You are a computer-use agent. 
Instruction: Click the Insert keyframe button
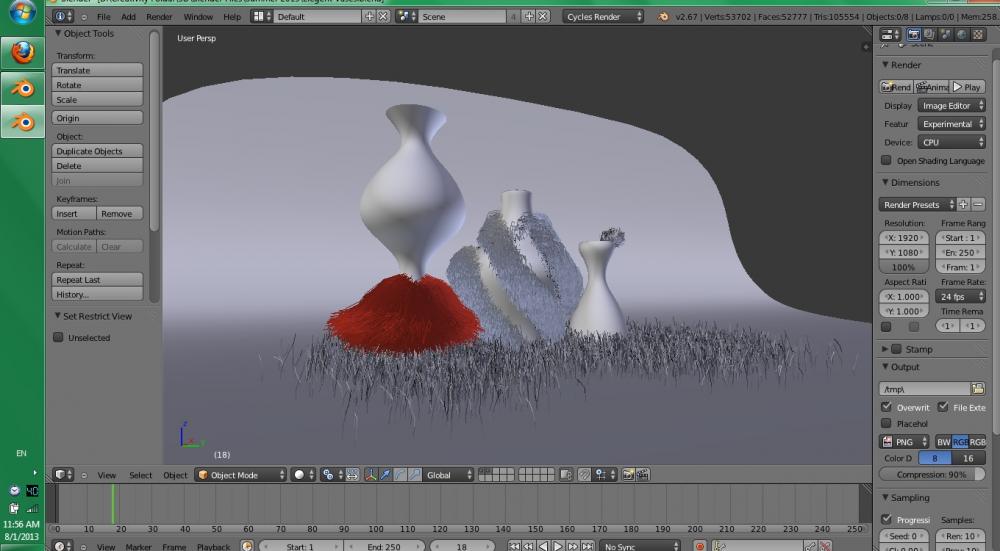(x=74, y=214)
